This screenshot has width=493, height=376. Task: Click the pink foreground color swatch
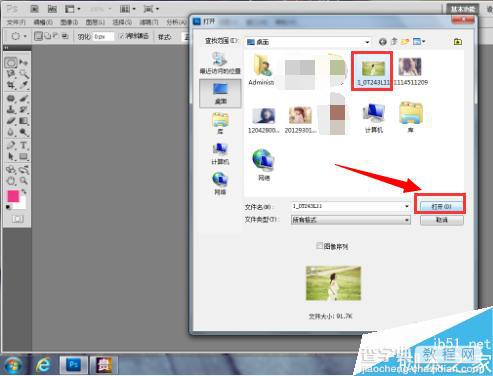point(13,196)
